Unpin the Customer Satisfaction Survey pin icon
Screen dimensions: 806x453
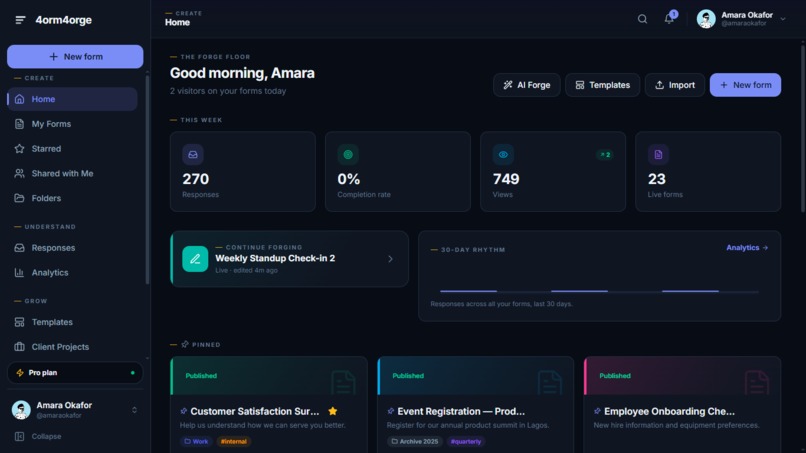coord(184,411)
